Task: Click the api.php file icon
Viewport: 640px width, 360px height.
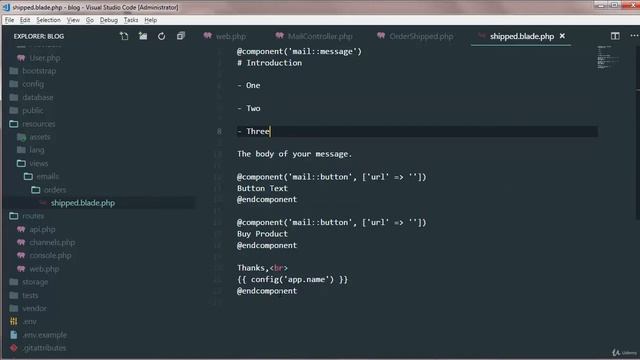Action: (x=21, y=229)
